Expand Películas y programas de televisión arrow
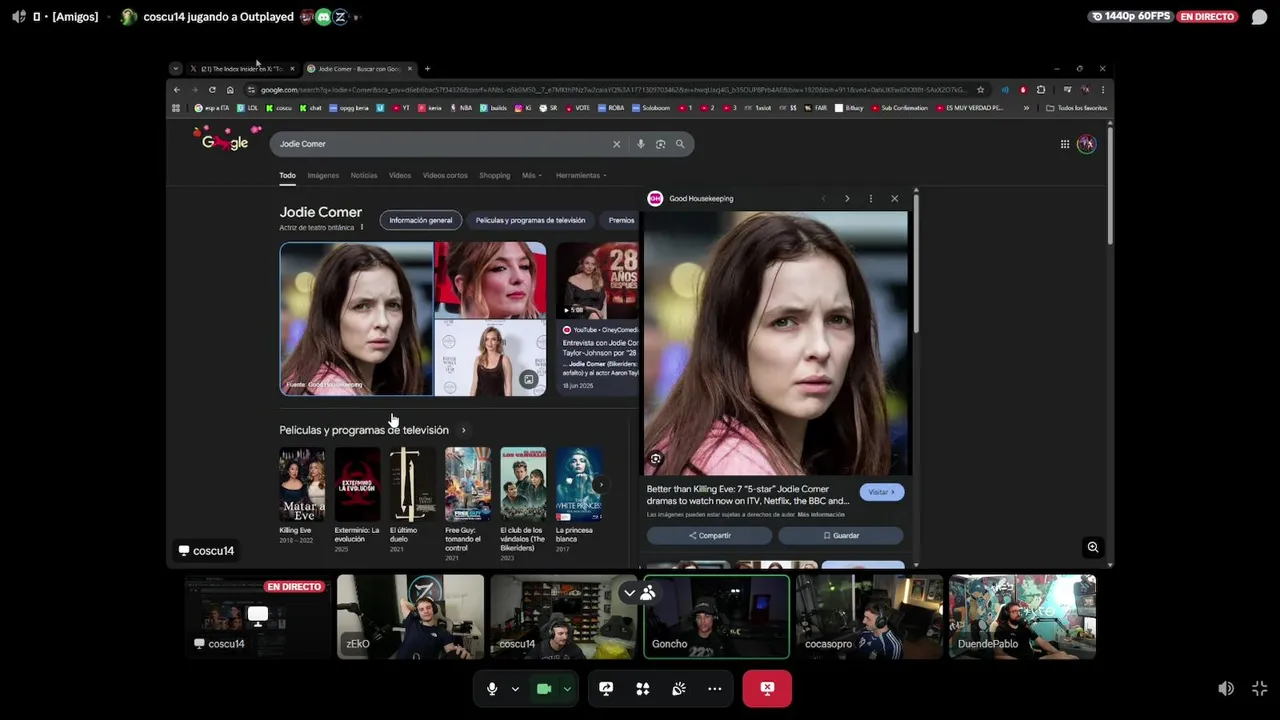This screenshot has width=1280, height=720. click(463, 430)
